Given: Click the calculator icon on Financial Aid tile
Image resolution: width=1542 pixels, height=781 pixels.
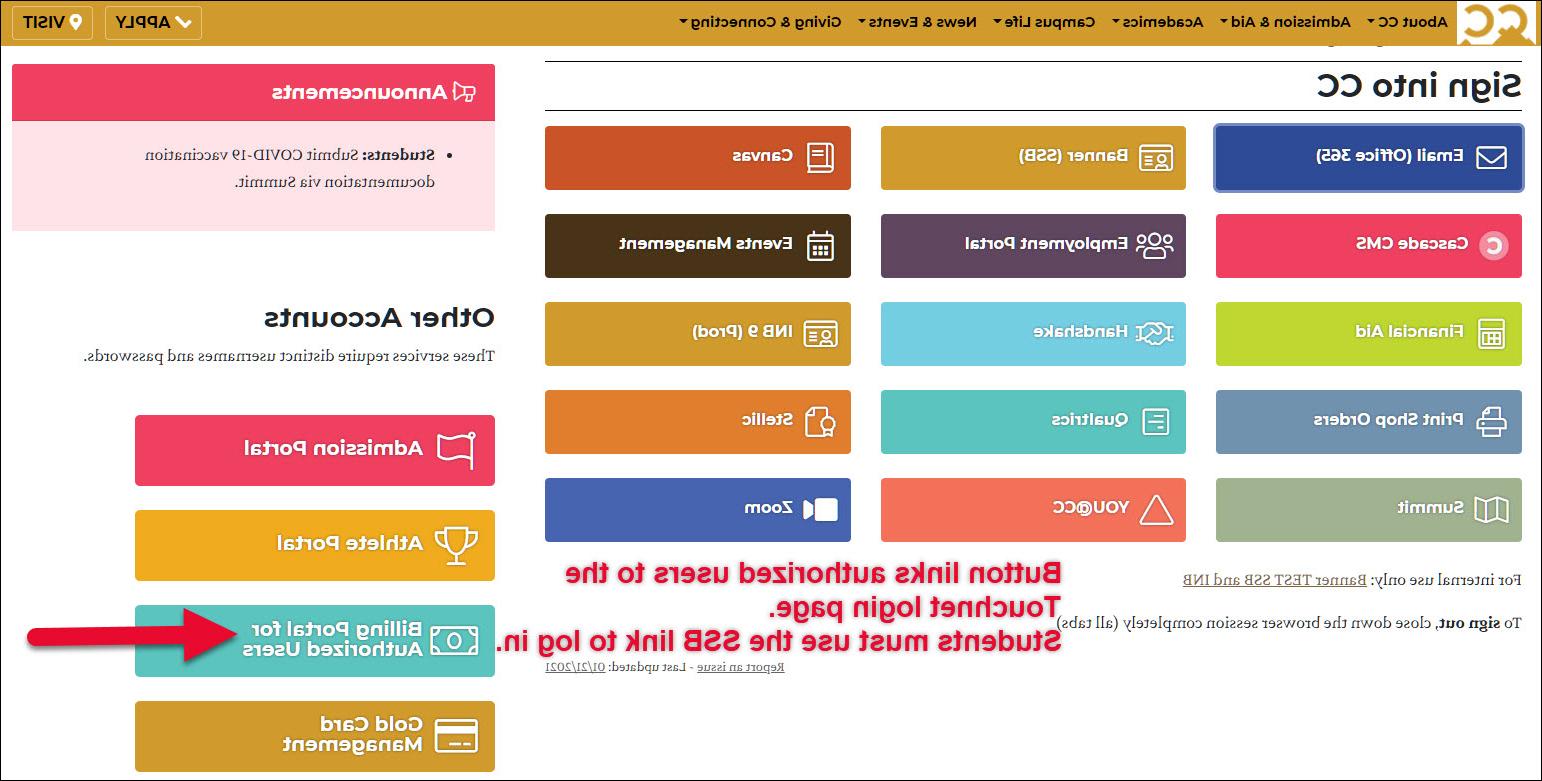Looking at the screenshot, I should (x=1491, y=333).
